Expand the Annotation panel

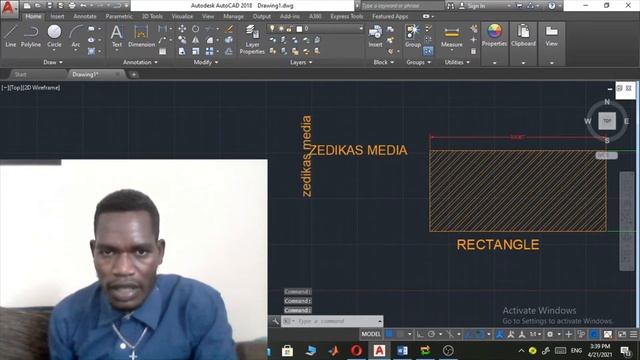pos(140,62)
